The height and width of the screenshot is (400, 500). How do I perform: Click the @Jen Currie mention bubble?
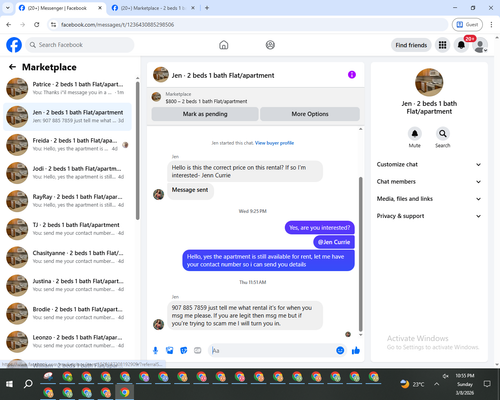pyautogui.click(x=334, y=242)
